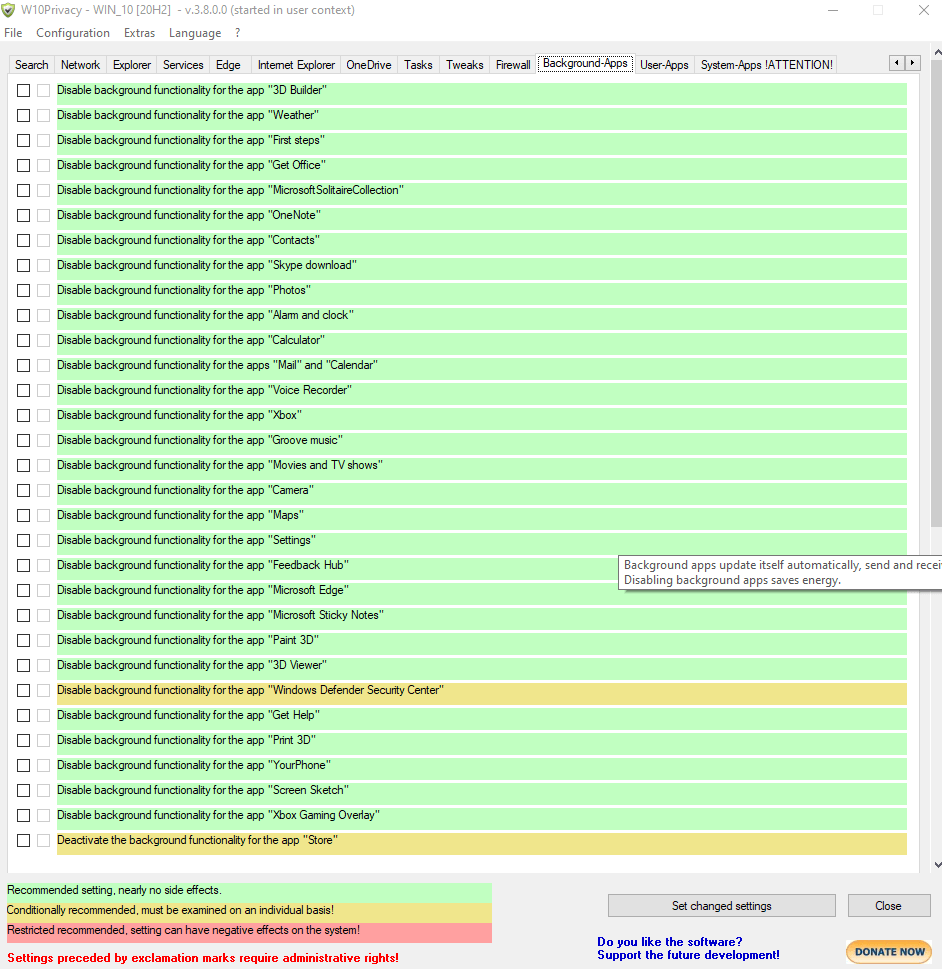Click the red "Restricted recommended" legend bar
Screen dimensions: 942x969
pyautogui.click(x=249, y=931)
